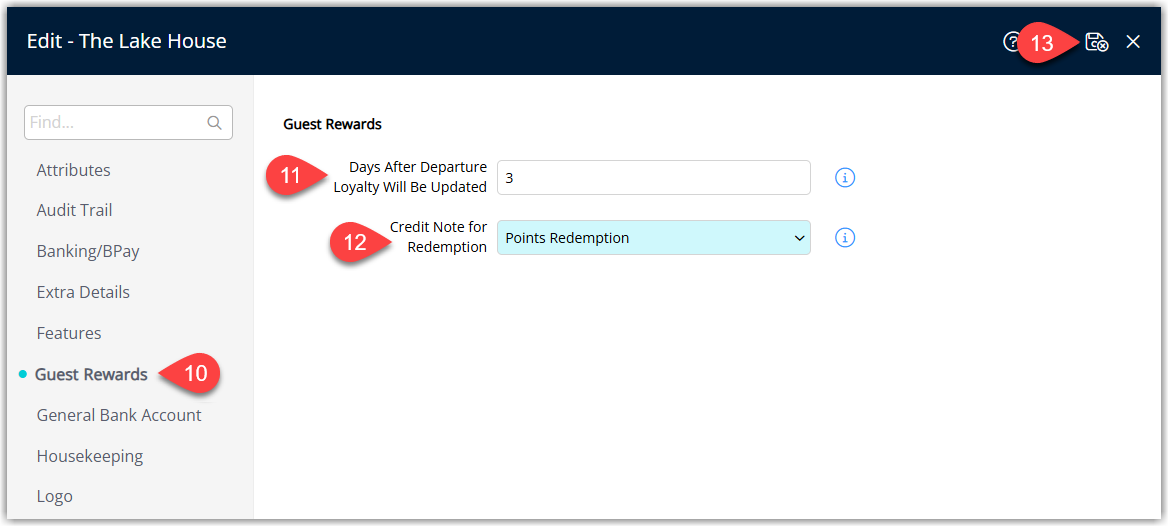This screenshot has width=1169, height=527.
Task: Open the Attributes section
Action: click(73, 170)
